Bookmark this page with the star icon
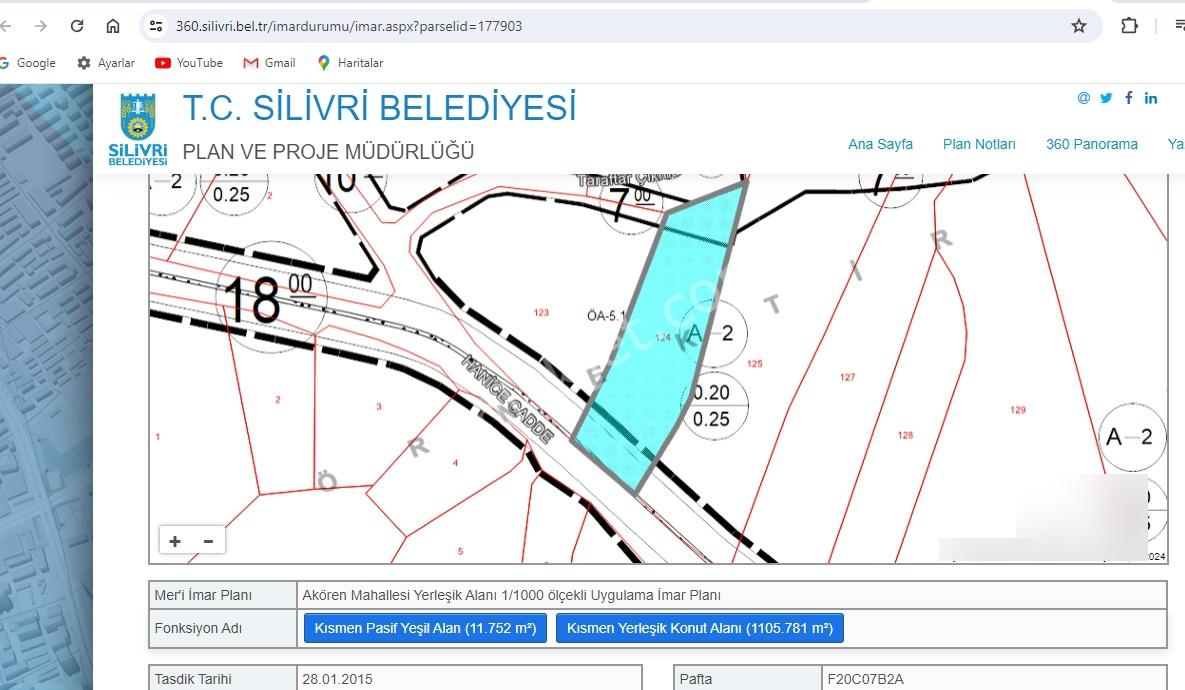Image resolution: width=1185 pixels, height=690 pixels. [1078, 26]
